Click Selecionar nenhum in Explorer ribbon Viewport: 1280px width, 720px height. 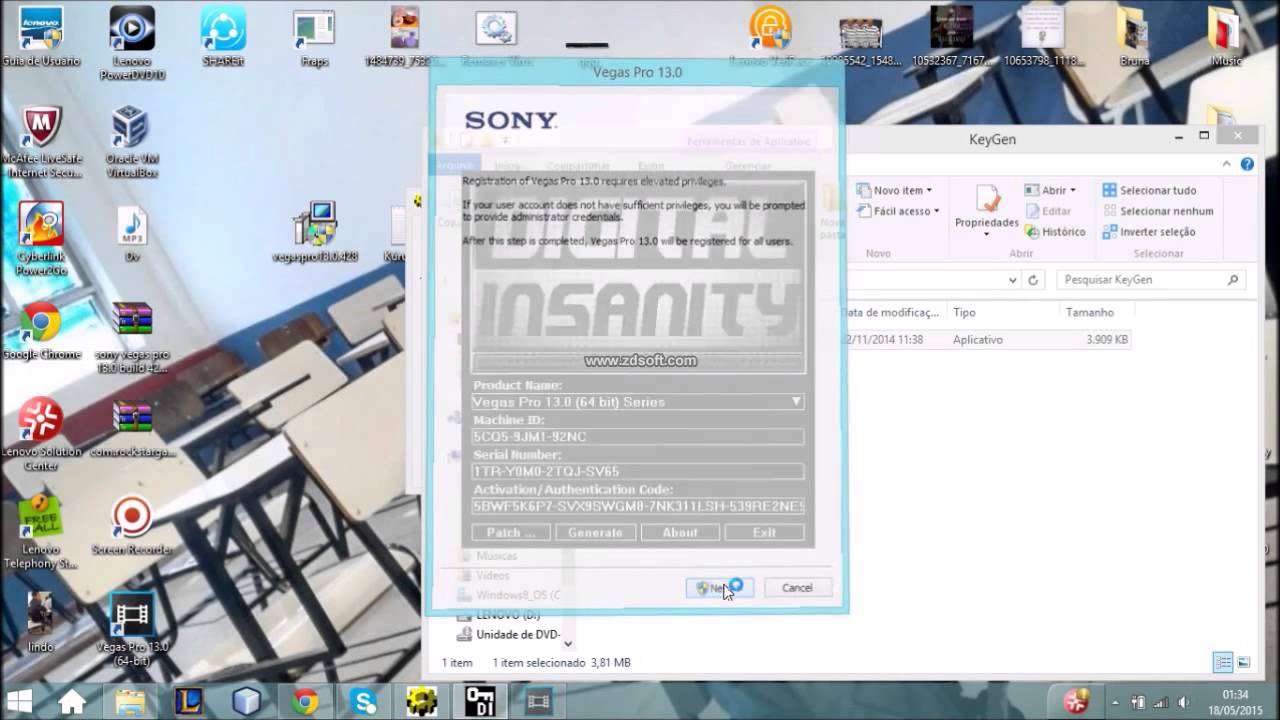click(1157, 211)
